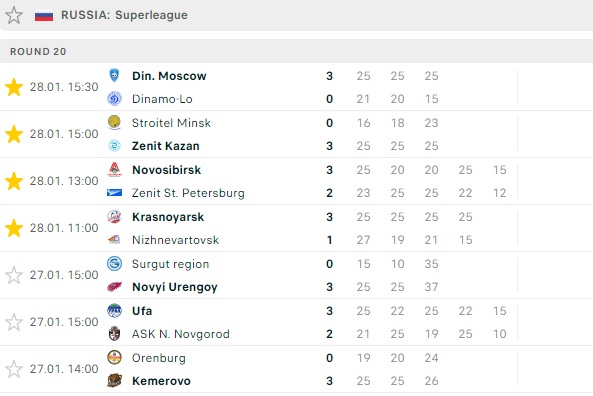Screen dimensions: 593x396
Task: Click the Krasnoyarsk team logo
Action: coord(114,217)
